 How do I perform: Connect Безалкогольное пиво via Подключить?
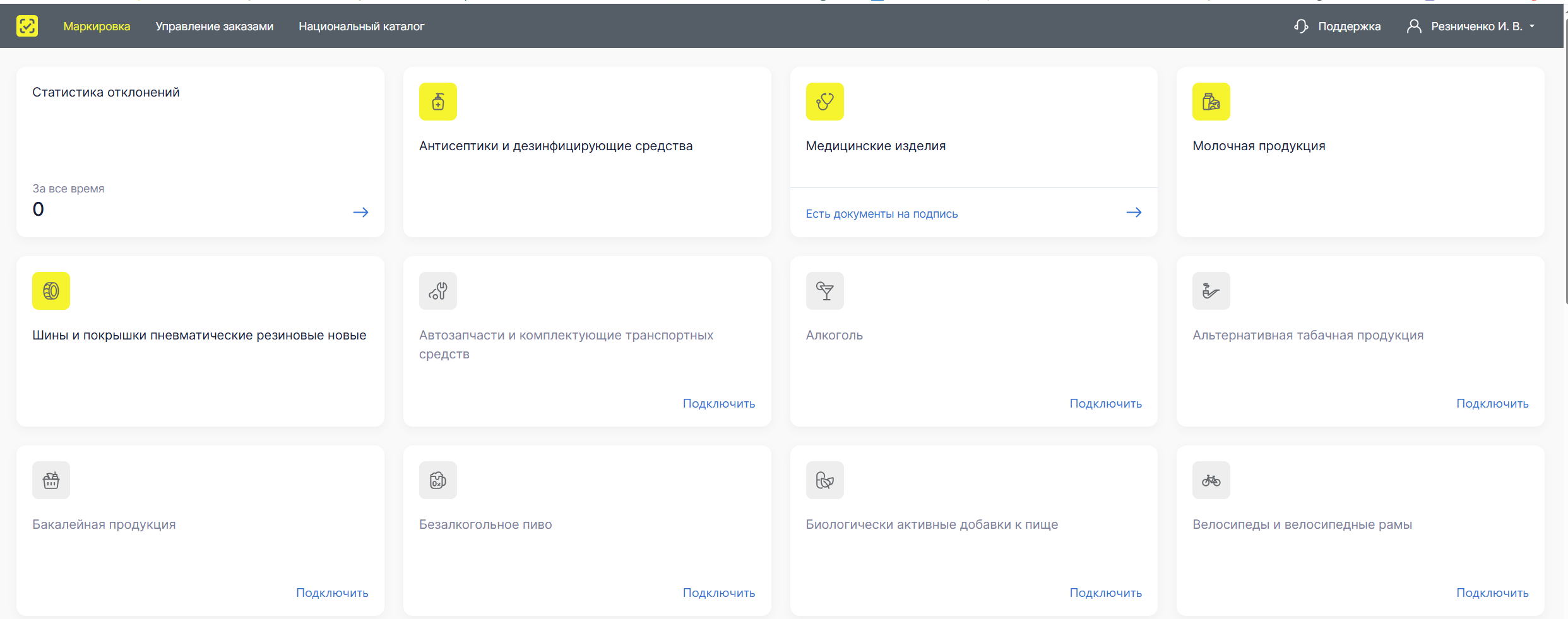tap(719, 592)
